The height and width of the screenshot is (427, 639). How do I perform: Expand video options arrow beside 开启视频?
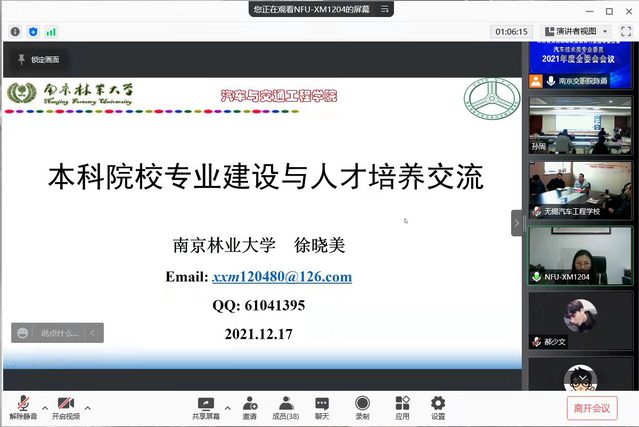87,408
